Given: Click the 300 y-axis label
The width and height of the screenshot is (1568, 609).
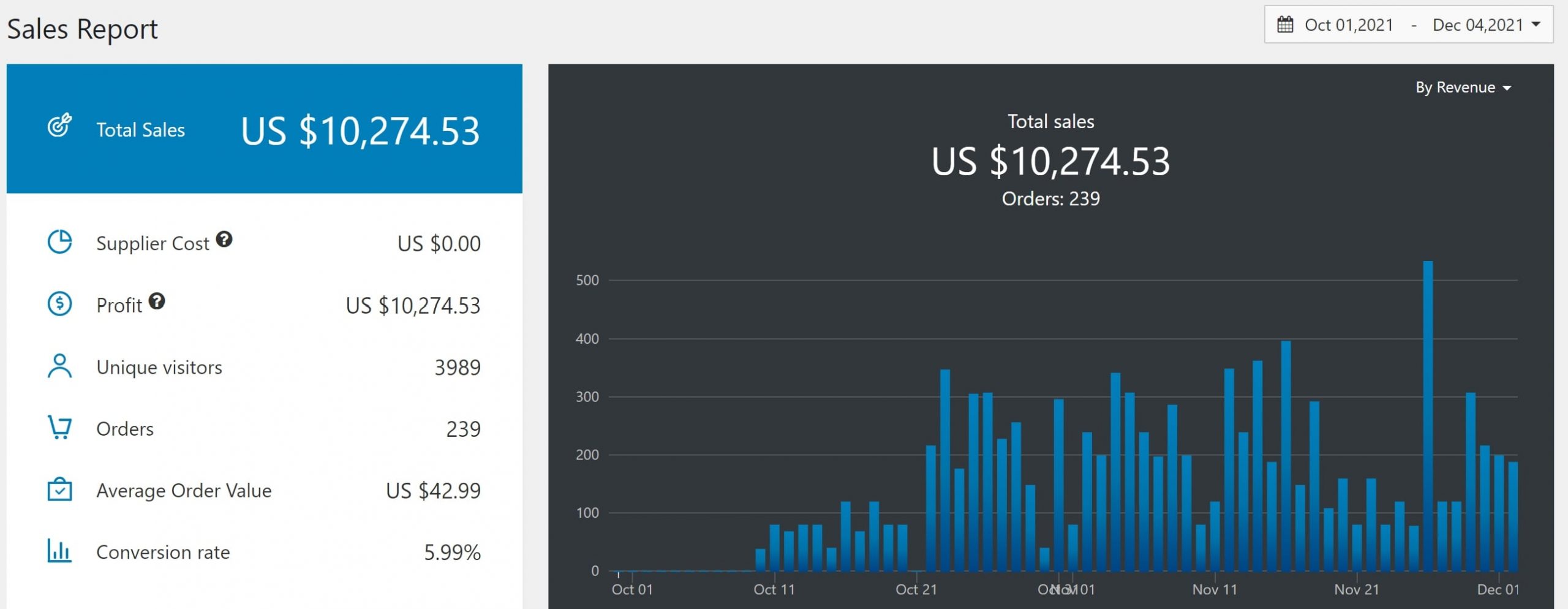Looking at the screenshot, I should tap(587, 397).
